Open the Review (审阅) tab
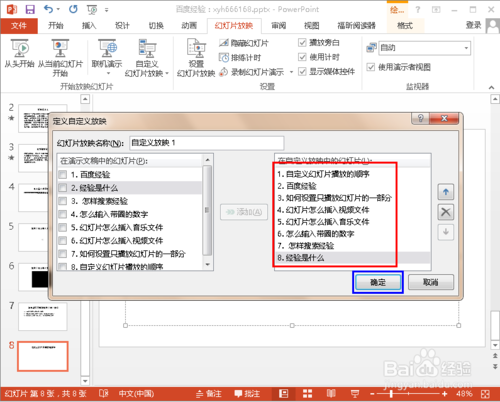The width and height of the screenshot is (500, 402). click(x=278, y=26)
